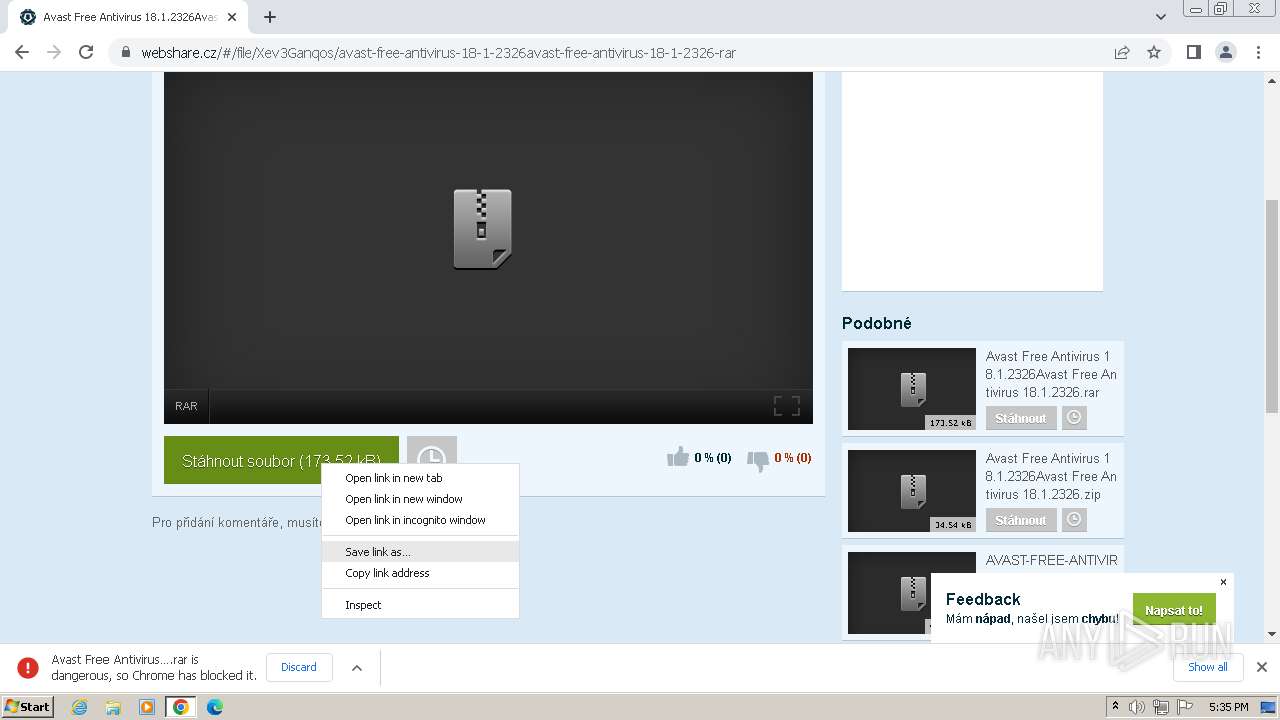Viewport: 1280px width, 720px height.
Task: Choose Open link in new tab
Action: tap(420, 478)
